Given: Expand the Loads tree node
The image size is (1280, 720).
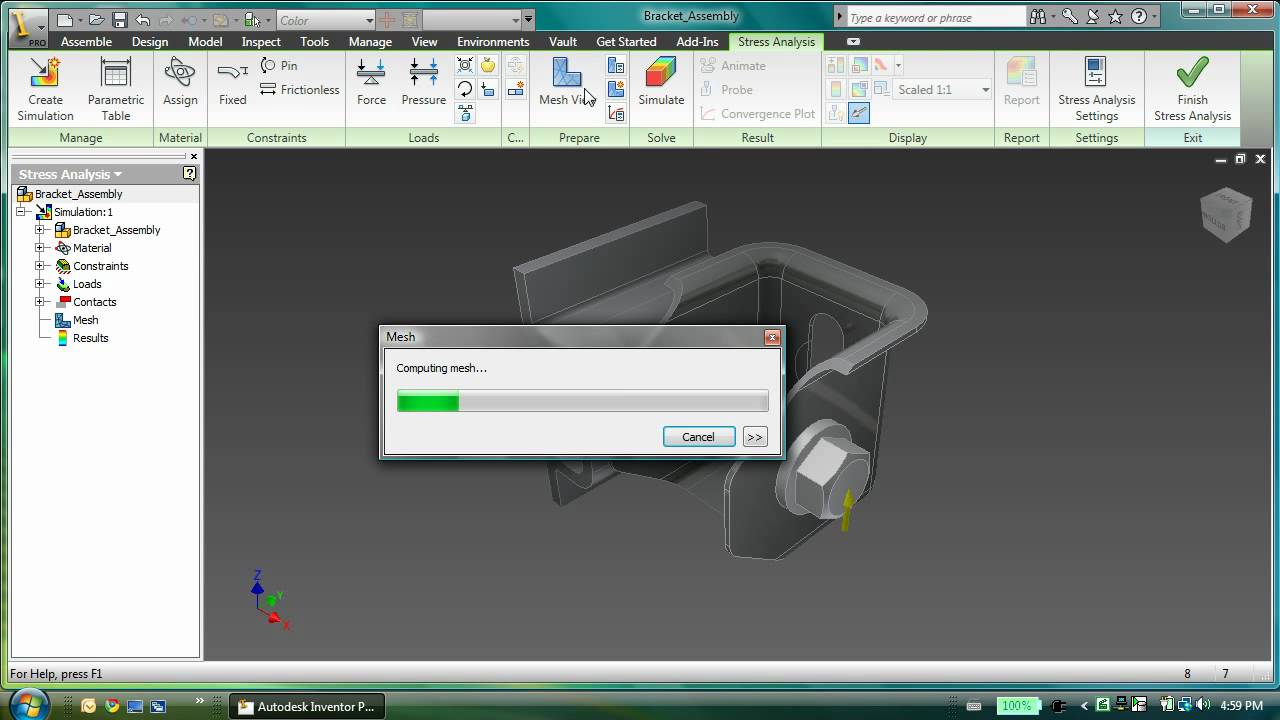Looking at the screenshot, I should (40, 284).
